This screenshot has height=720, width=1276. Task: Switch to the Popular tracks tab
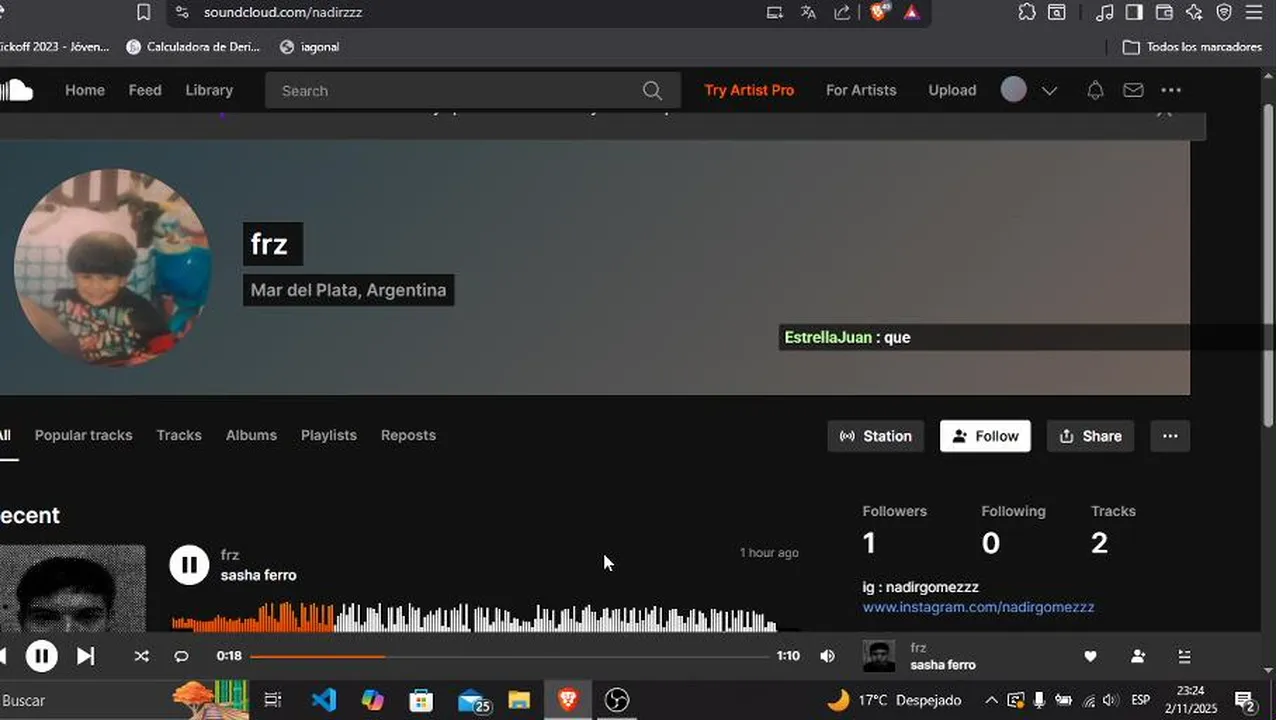click(x=83, y=435)
